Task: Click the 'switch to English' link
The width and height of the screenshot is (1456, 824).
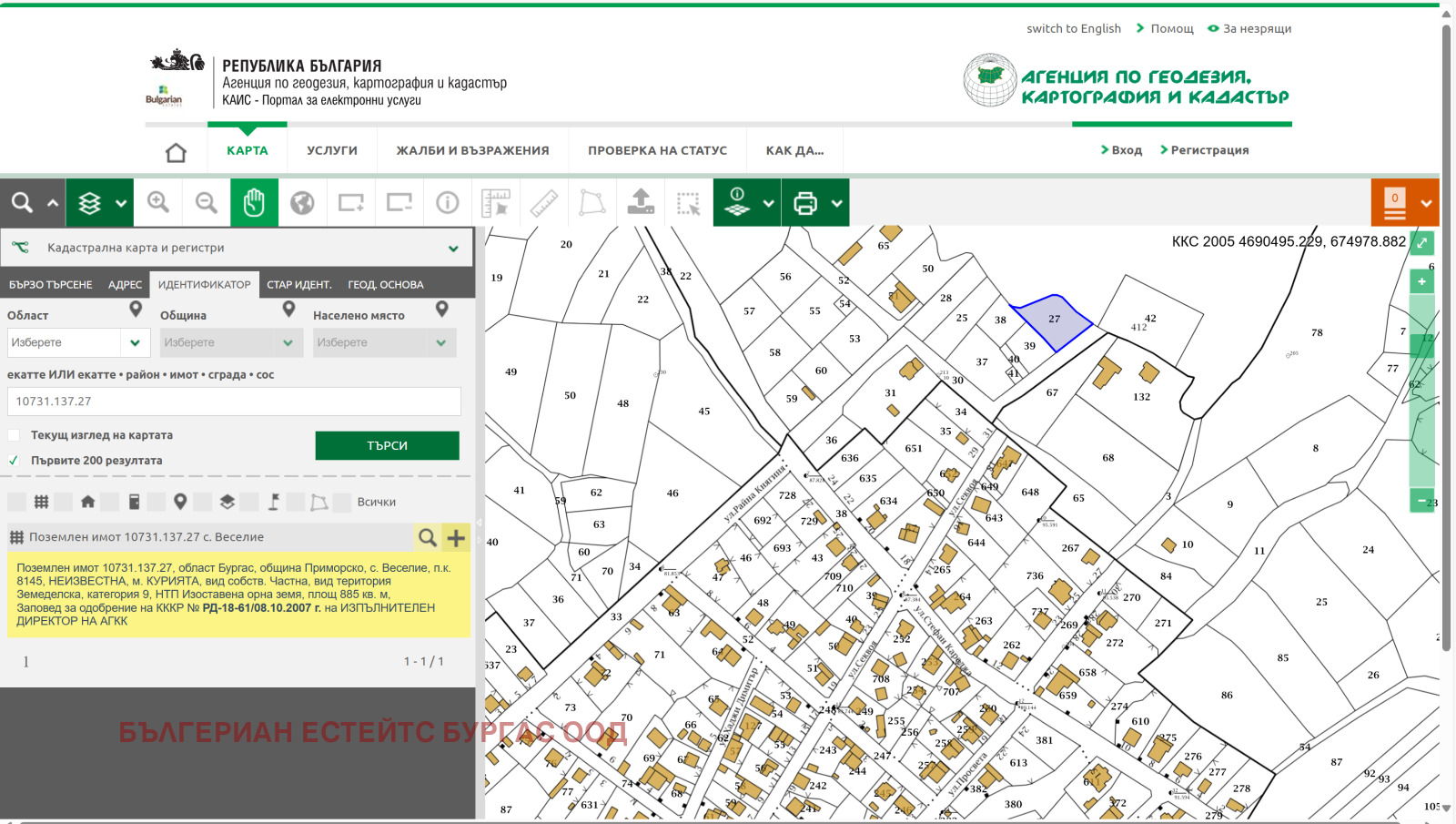Action: click(1074, 29)
